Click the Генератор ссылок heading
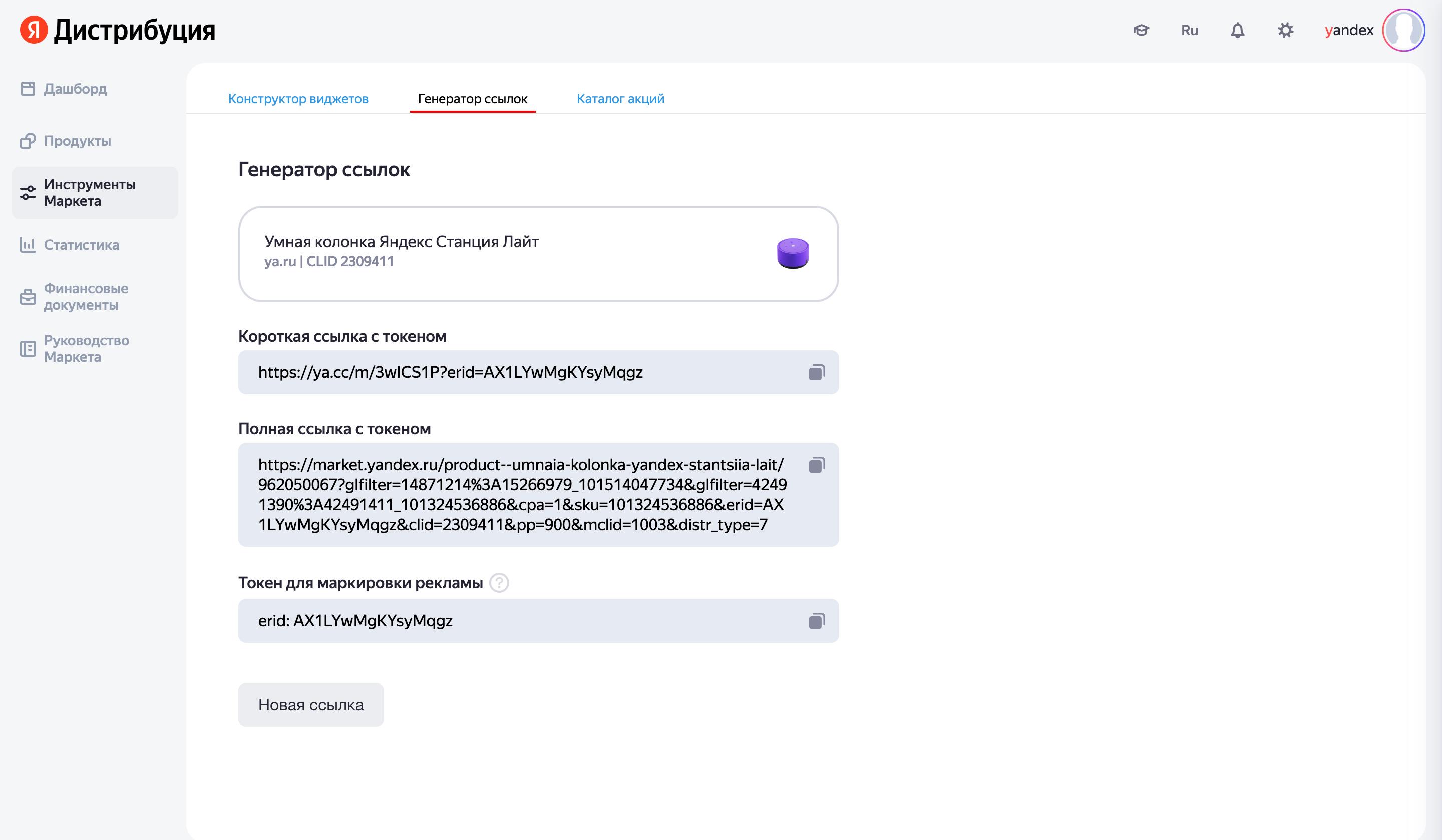The height and width of the screenshot is (840, 1442). click(324, 169)
